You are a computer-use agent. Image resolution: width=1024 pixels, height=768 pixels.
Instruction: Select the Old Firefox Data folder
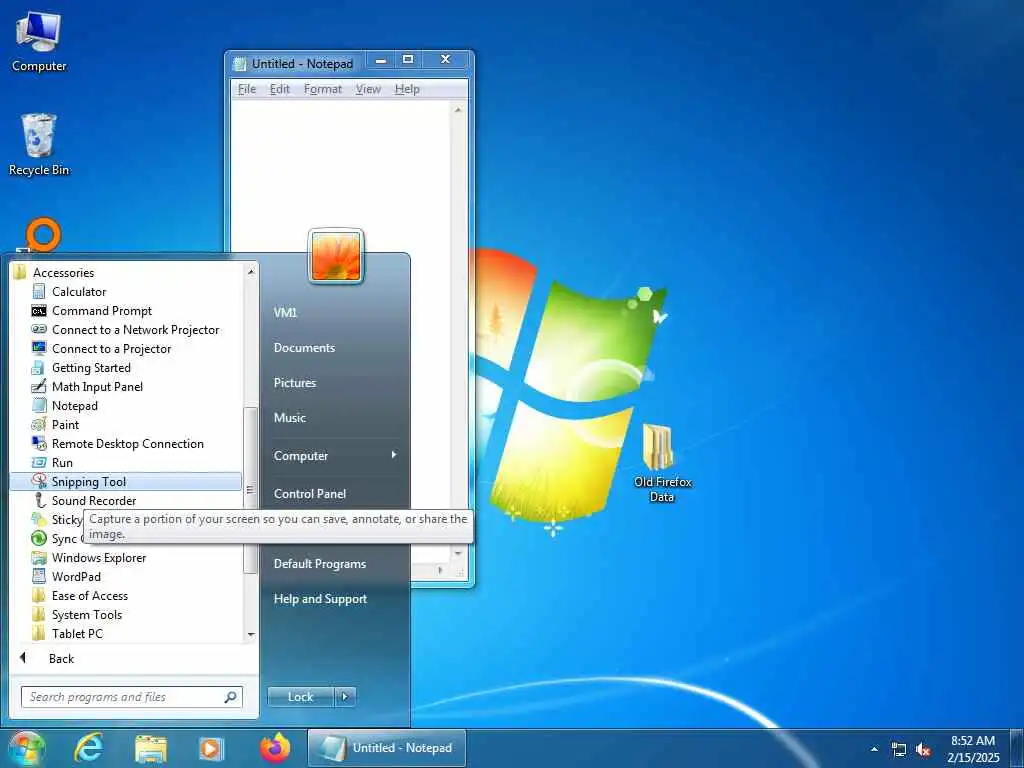pos(662,464)
